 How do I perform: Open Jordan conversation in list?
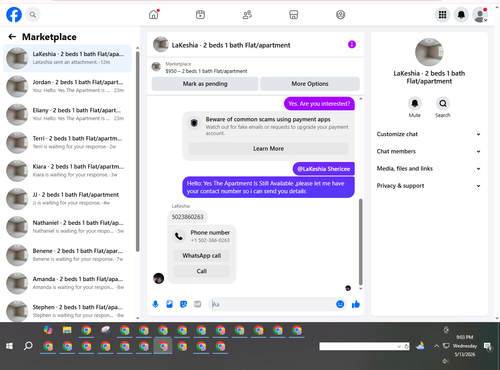point(68,86)
